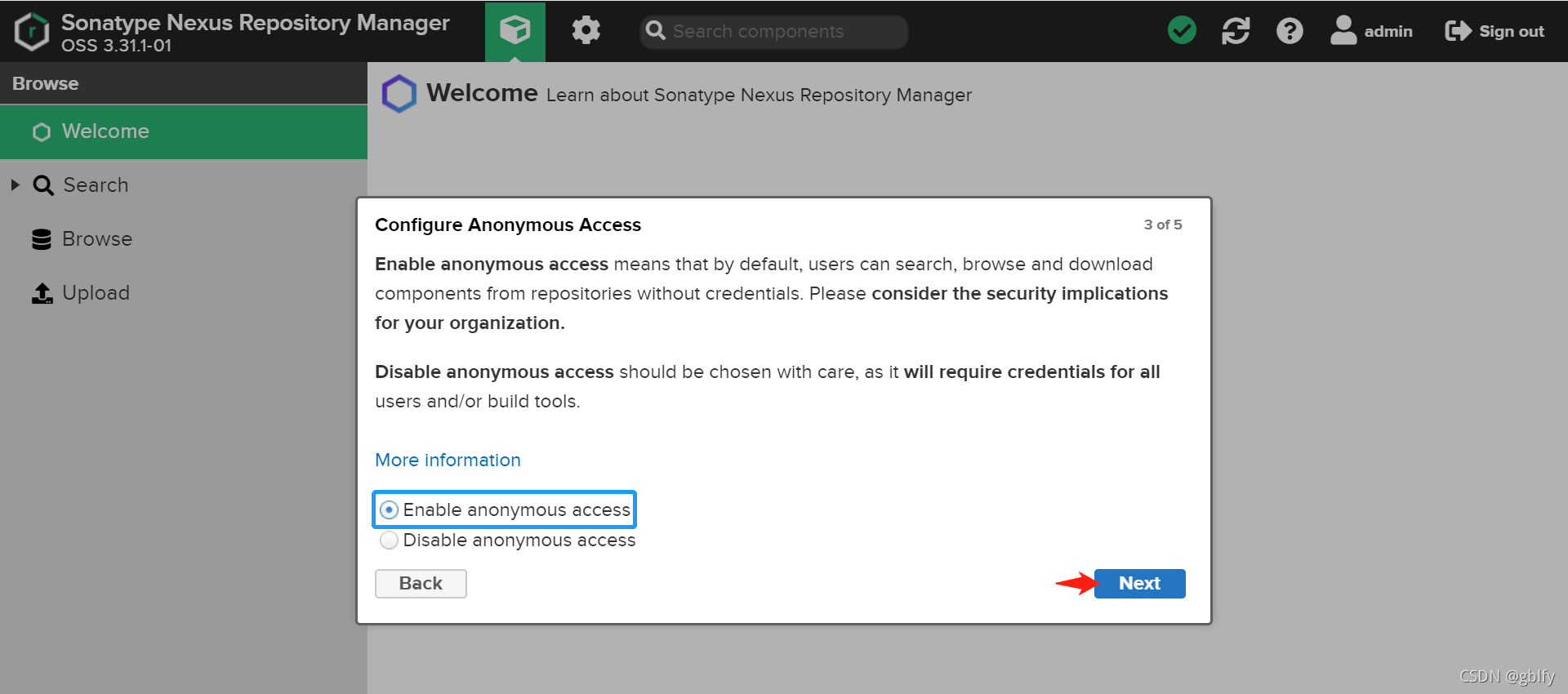This screenshot has width=1568, height=694.
Task: Click the 'Configure Anonymous Access' dialog title
Action: (508, 225)
